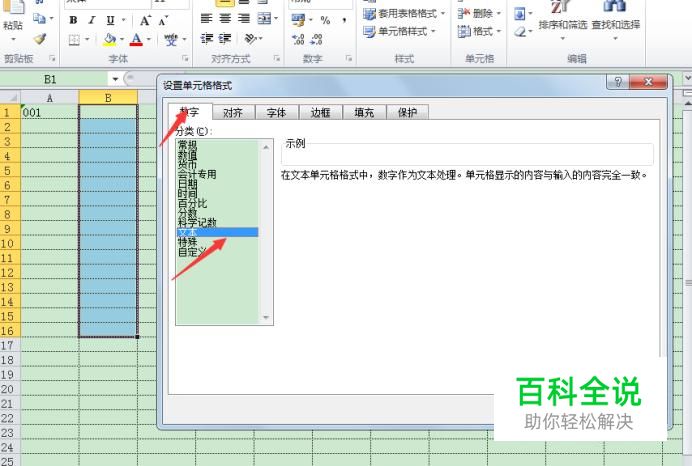Click the dialog help question mark button
This screenshot has height=466, width=692.
(617, 82)
